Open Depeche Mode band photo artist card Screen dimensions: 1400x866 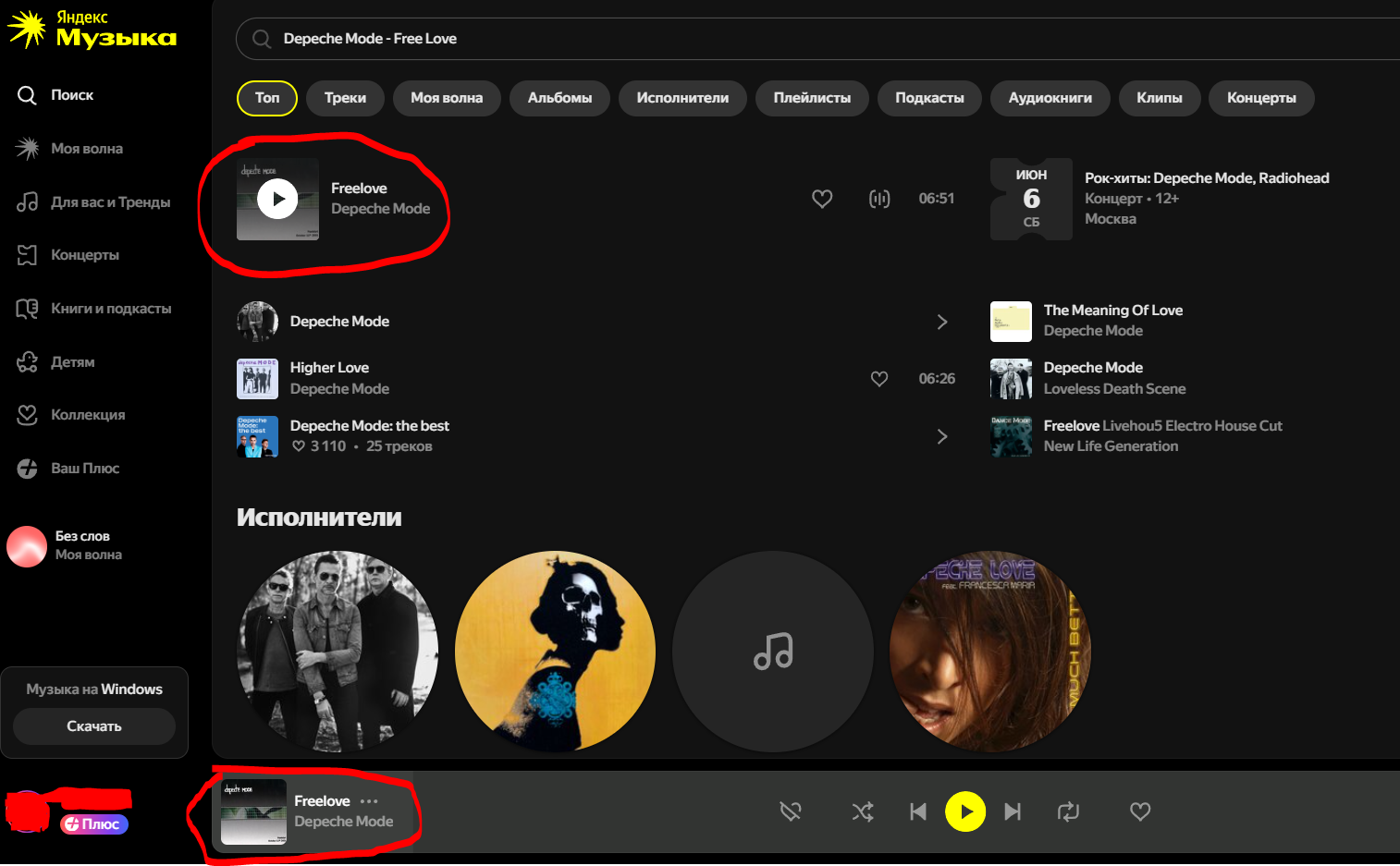click(338, 652)
